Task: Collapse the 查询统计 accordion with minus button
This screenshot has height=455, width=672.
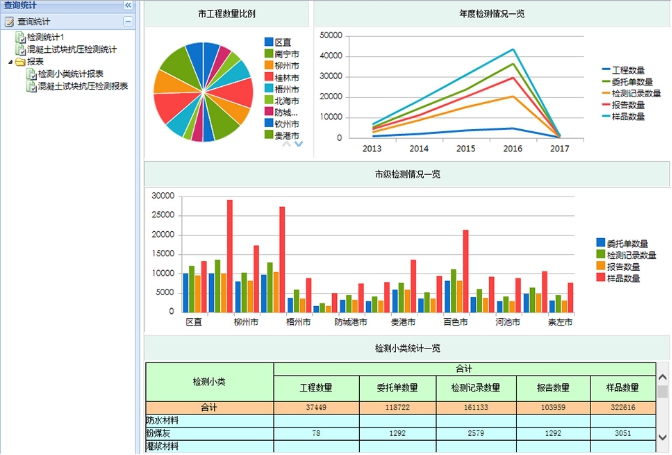Action: [x=128, y=20]
